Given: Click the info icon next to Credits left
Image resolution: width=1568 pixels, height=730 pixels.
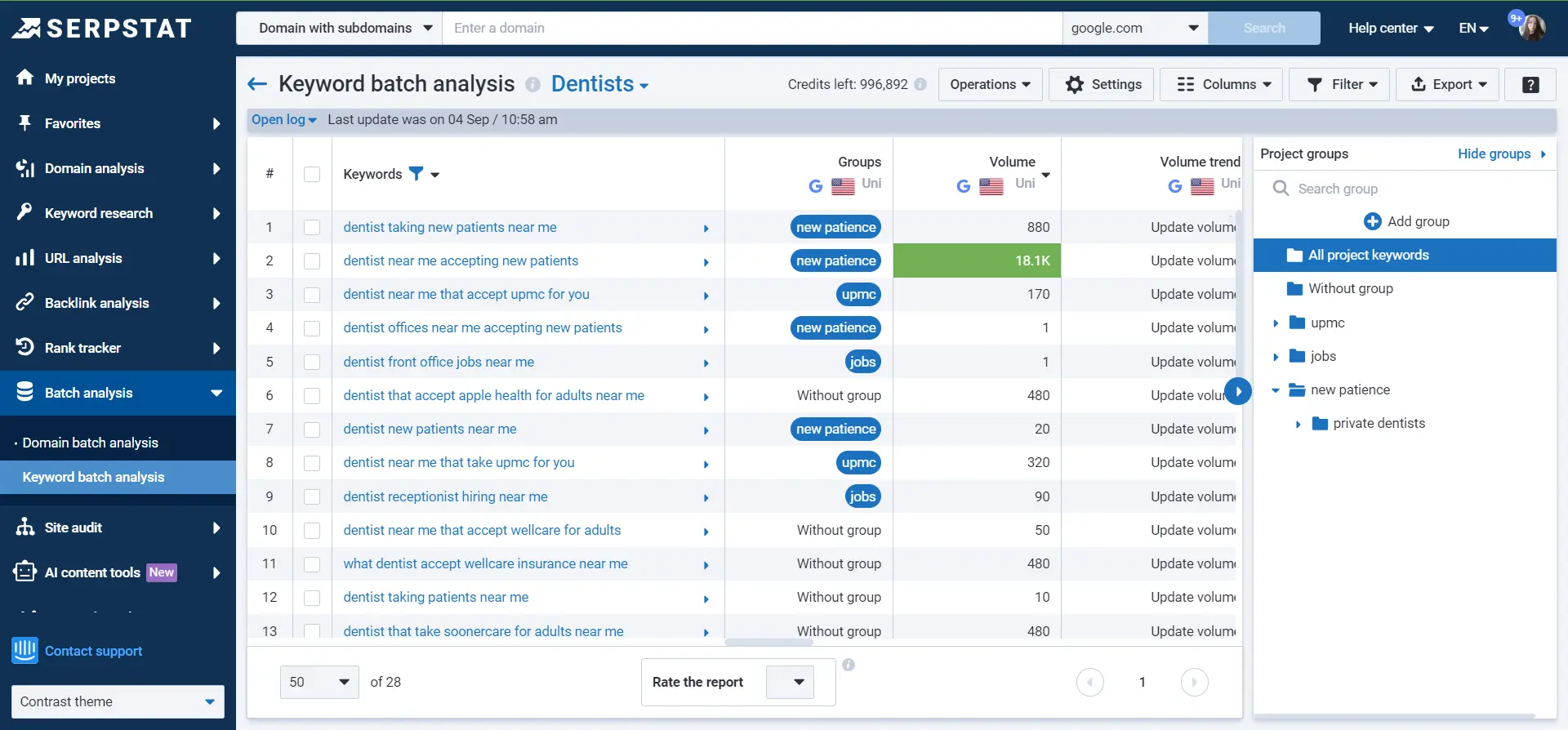Looking at the screenshot, I should 920,84.
